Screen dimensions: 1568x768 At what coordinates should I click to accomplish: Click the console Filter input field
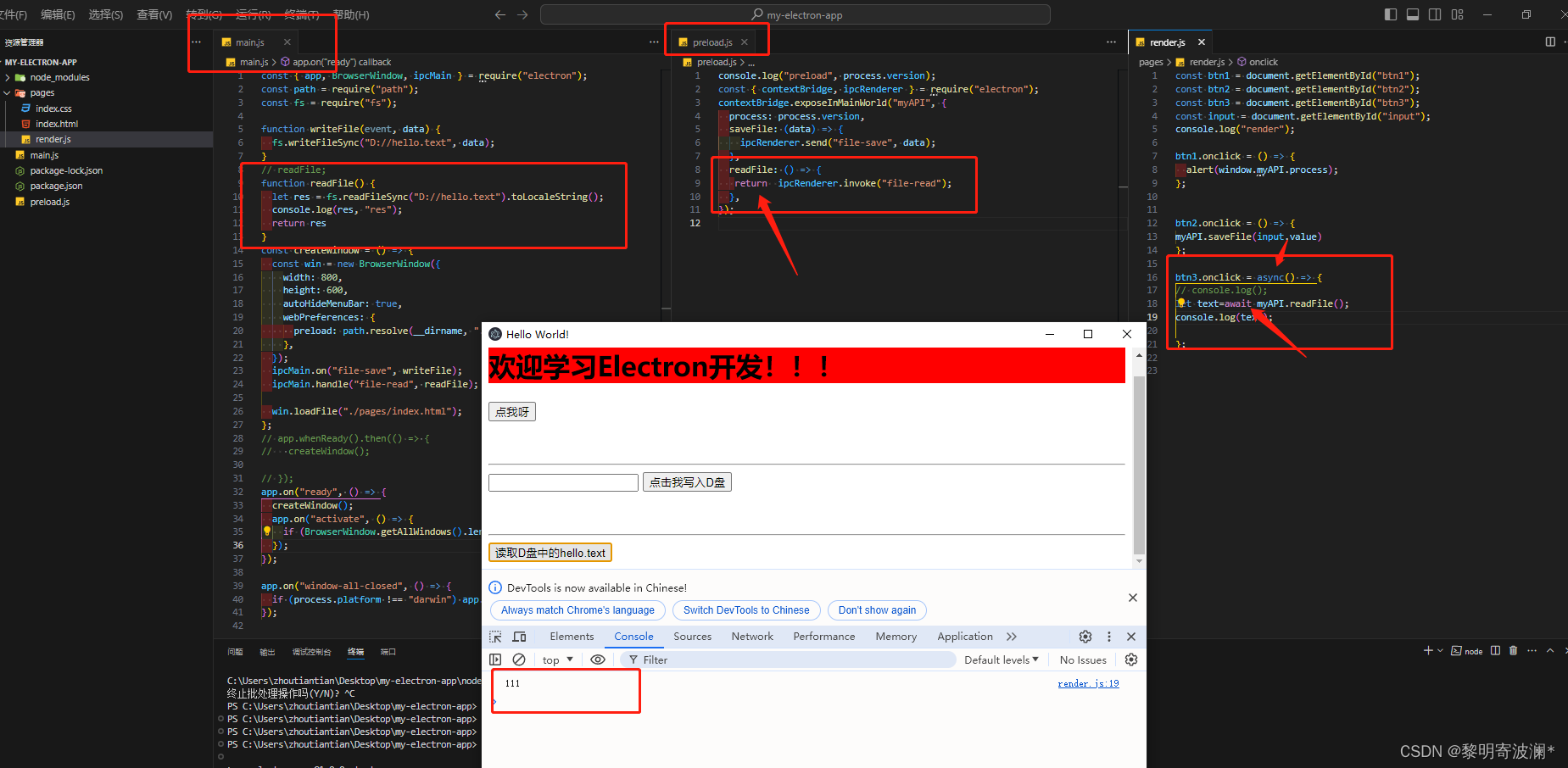pyautogui.click(x=788, y=659)
